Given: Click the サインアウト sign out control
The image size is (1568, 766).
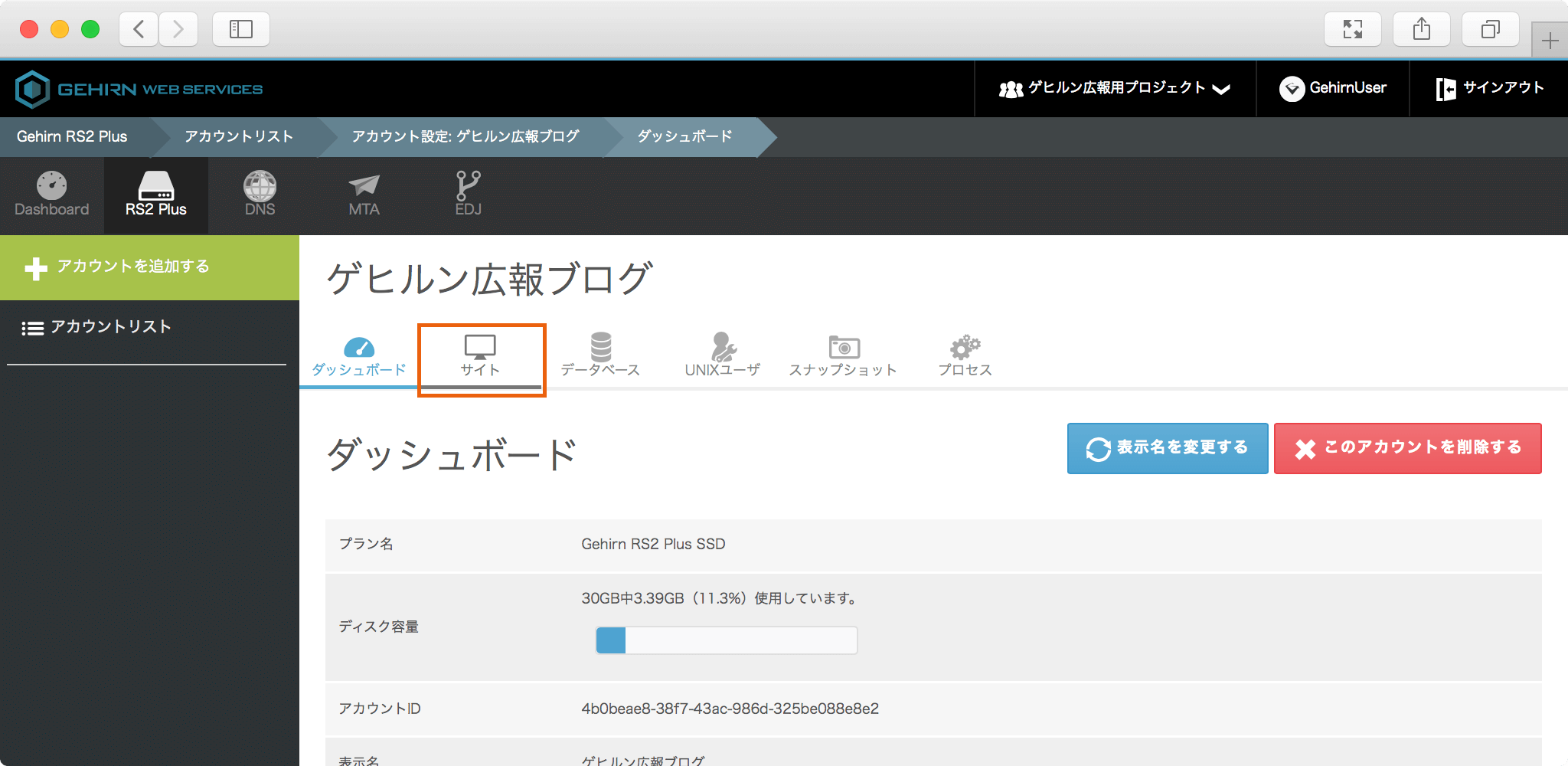Looking at the screenshot, I should (1488, 88).
